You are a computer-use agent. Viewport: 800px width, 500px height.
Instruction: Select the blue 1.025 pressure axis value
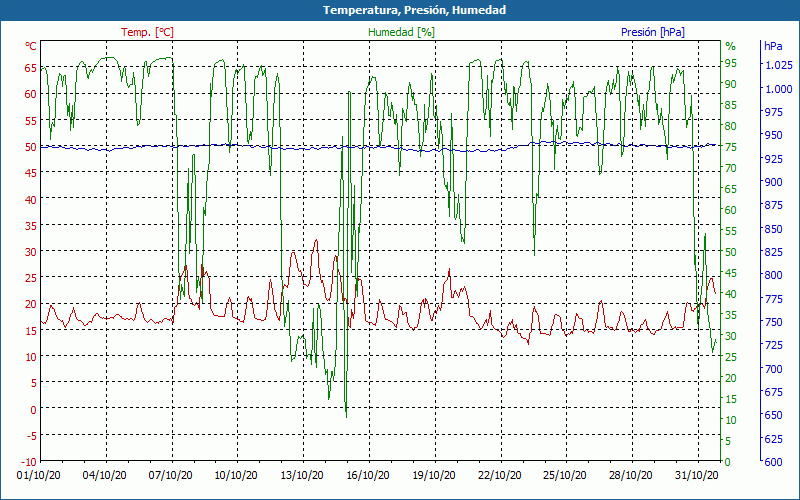[779, 65]
